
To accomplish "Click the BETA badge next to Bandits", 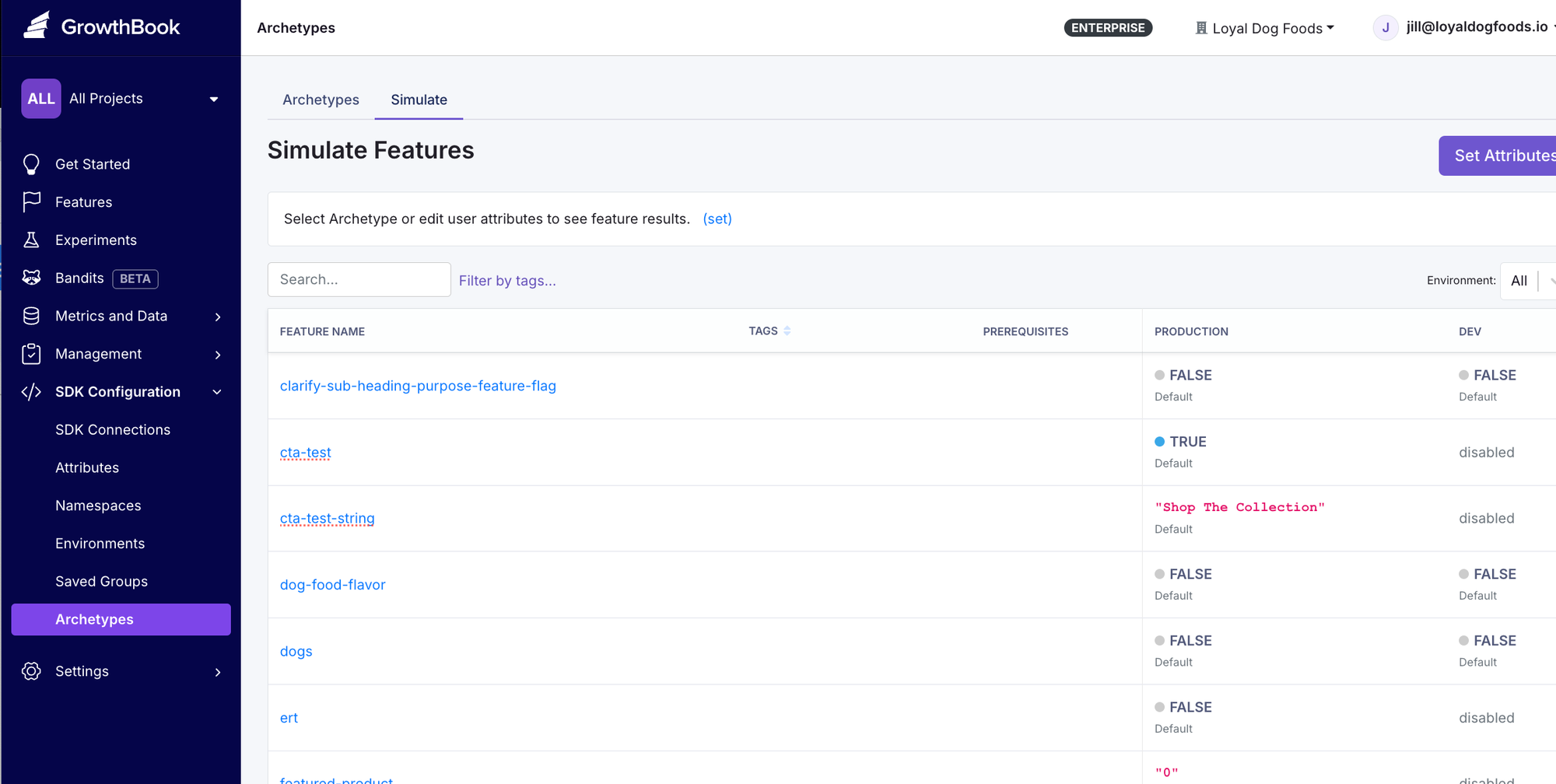I will (135, 278).
